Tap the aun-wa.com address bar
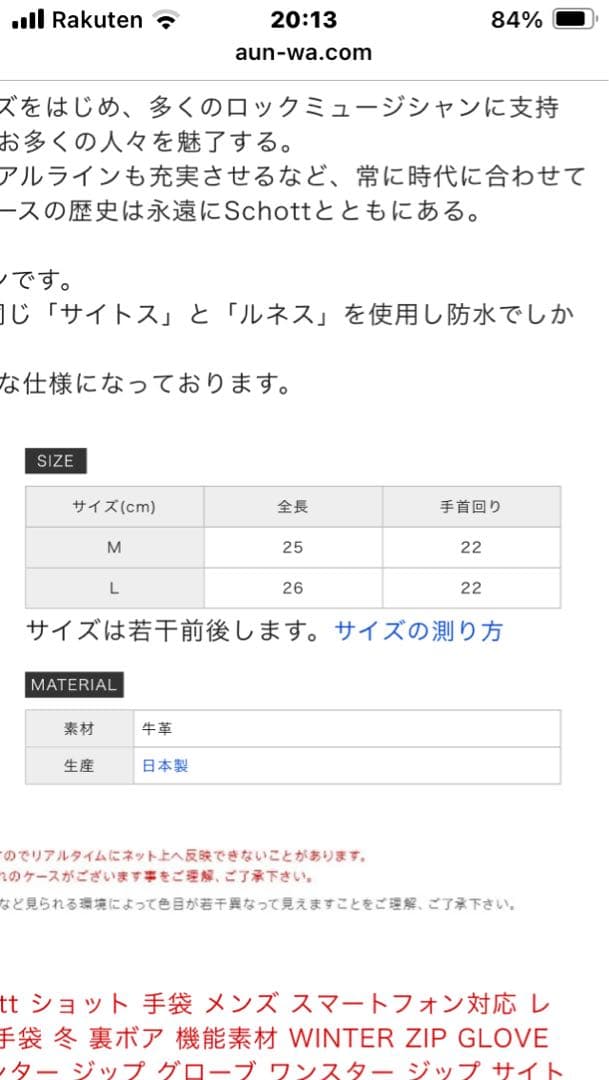609x1080 pixels. click(304, 51)
